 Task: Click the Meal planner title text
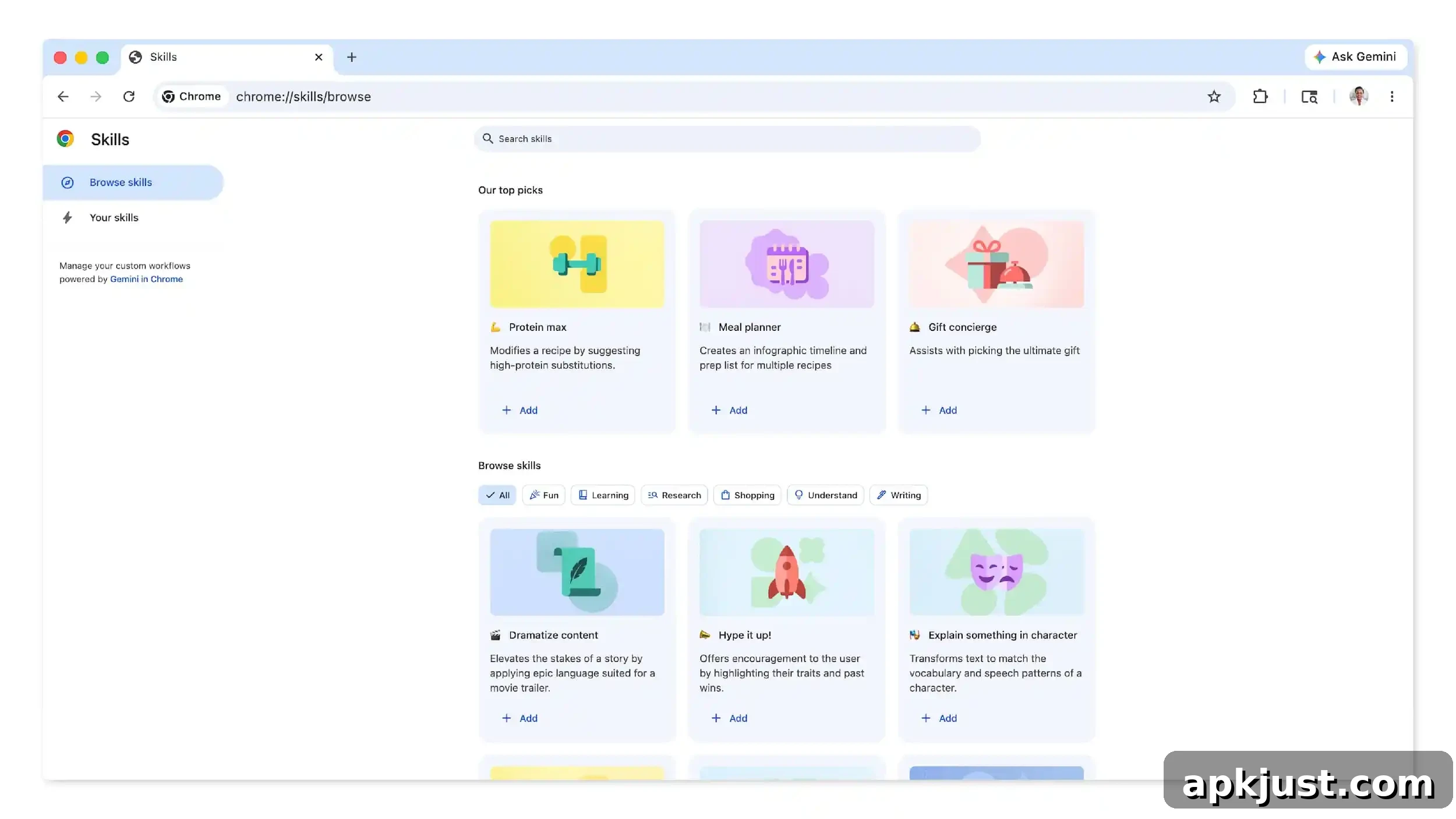click(x=750, y=327)
